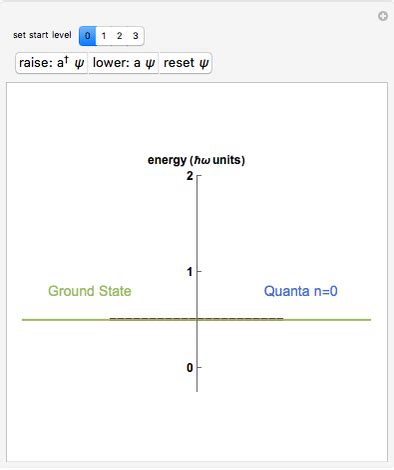This screenshot has width=394, height=470.
Task: Click the Quanta n=0 label
Action: coord(301,291)
